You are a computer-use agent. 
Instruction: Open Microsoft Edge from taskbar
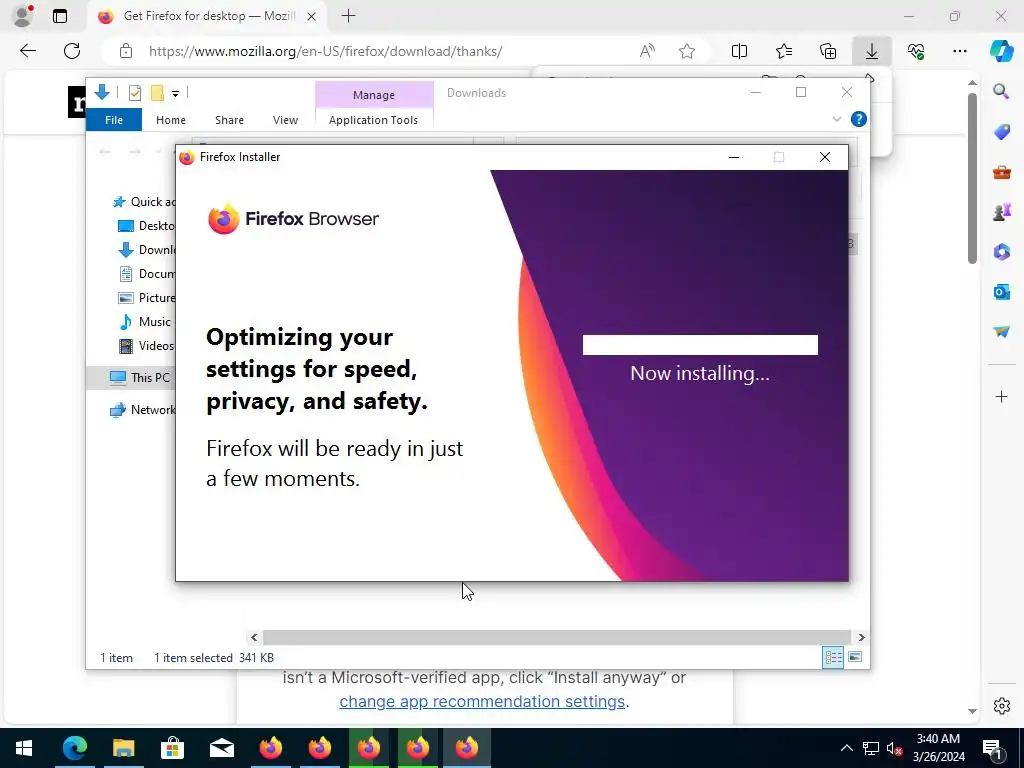click(x=74, y=748)
